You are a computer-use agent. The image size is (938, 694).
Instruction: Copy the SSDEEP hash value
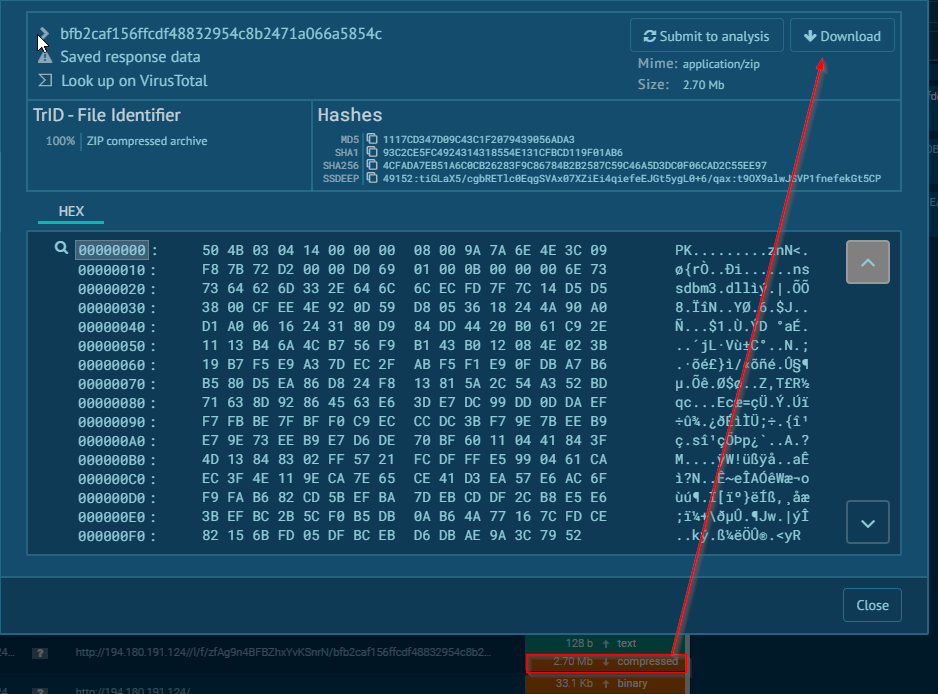click(x=372, y=178)
